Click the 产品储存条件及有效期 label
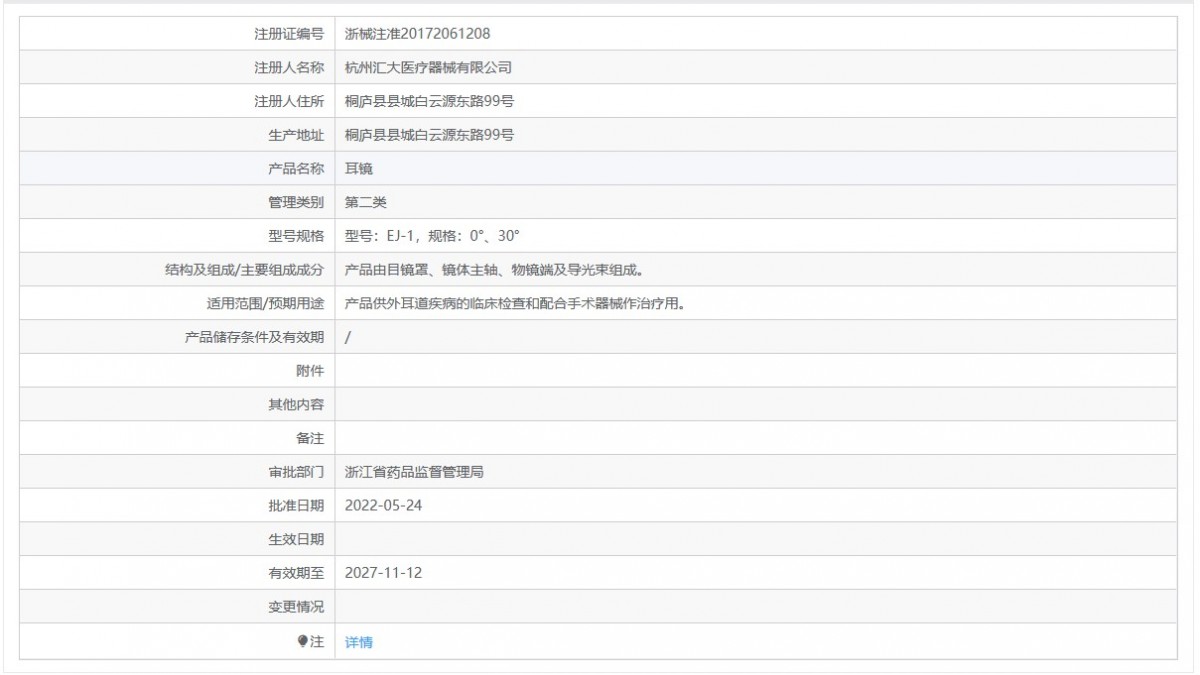The image size is (1200, 675). point(254,338)
